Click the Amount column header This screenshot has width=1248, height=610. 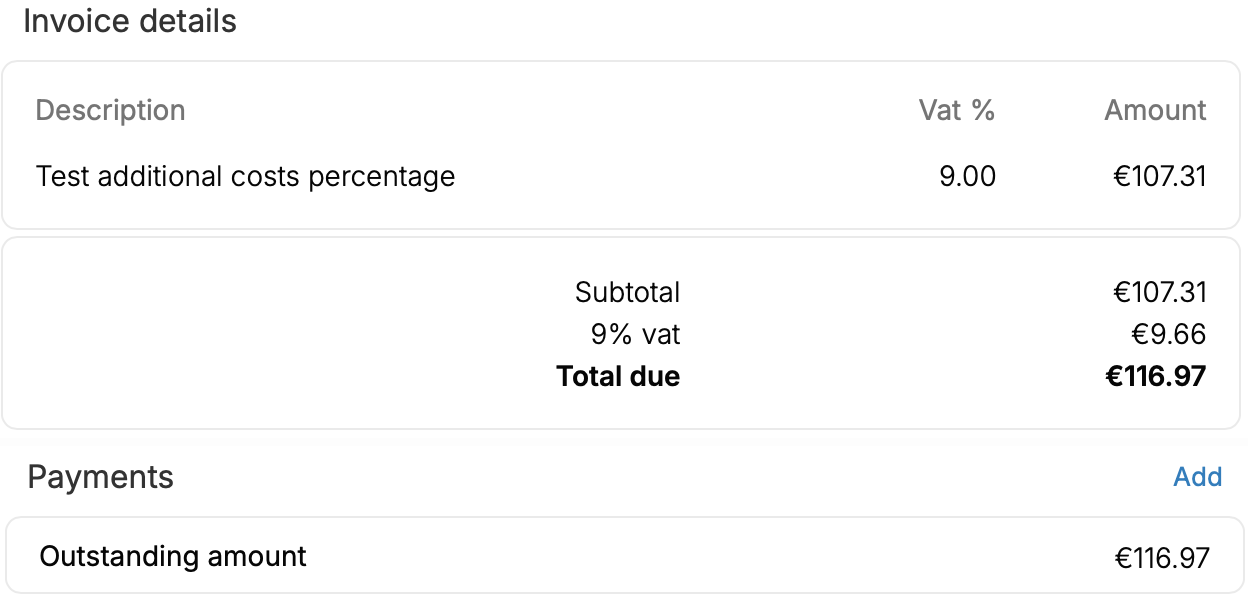[x=1155, y=110]
